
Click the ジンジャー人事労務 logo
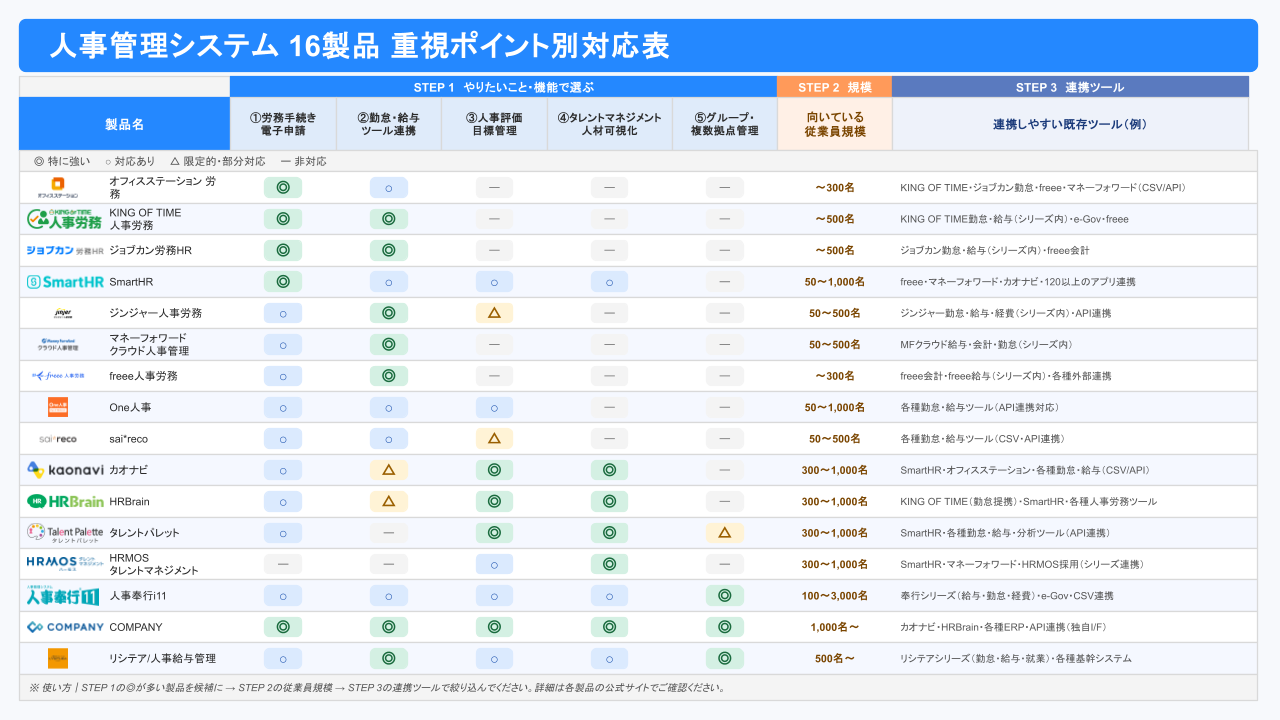[62, 313]
